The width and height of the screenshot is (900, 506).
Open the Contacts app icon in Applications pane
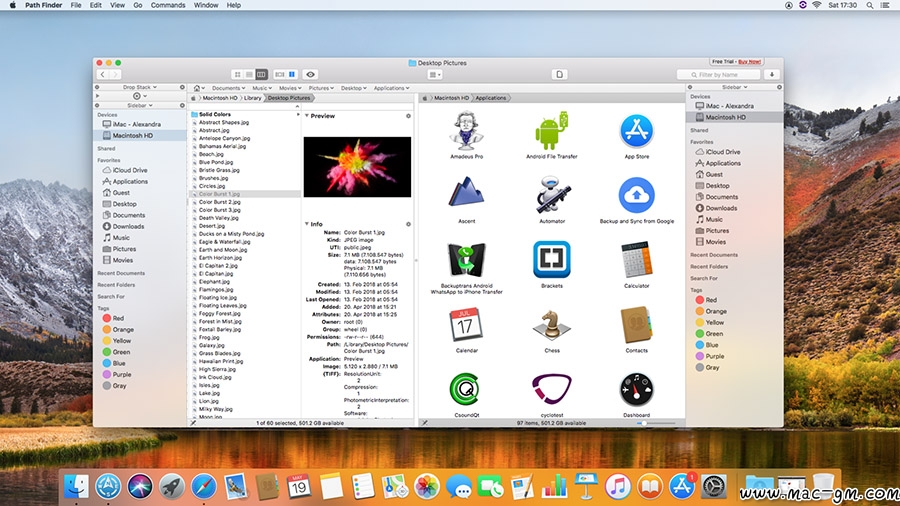click(x=637, y=325)
